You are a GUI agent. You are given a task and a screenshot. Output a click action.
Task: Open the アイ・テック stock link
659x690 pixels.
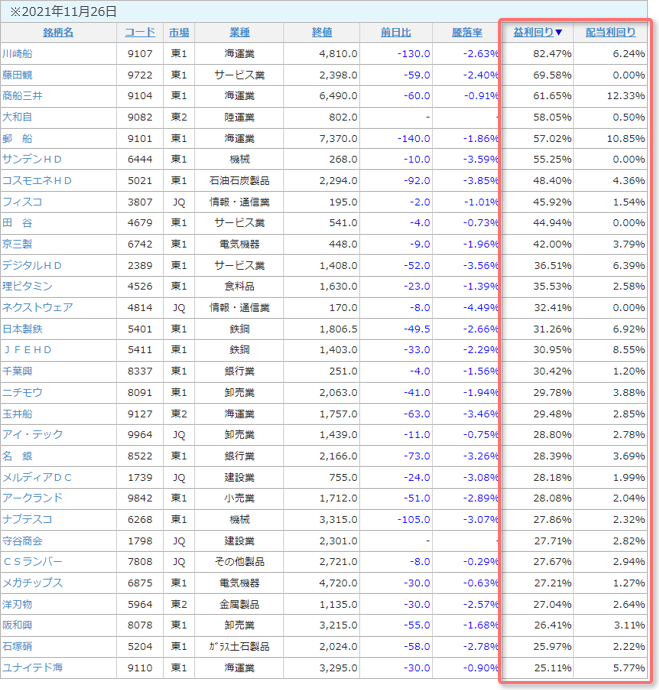(33, 435)
